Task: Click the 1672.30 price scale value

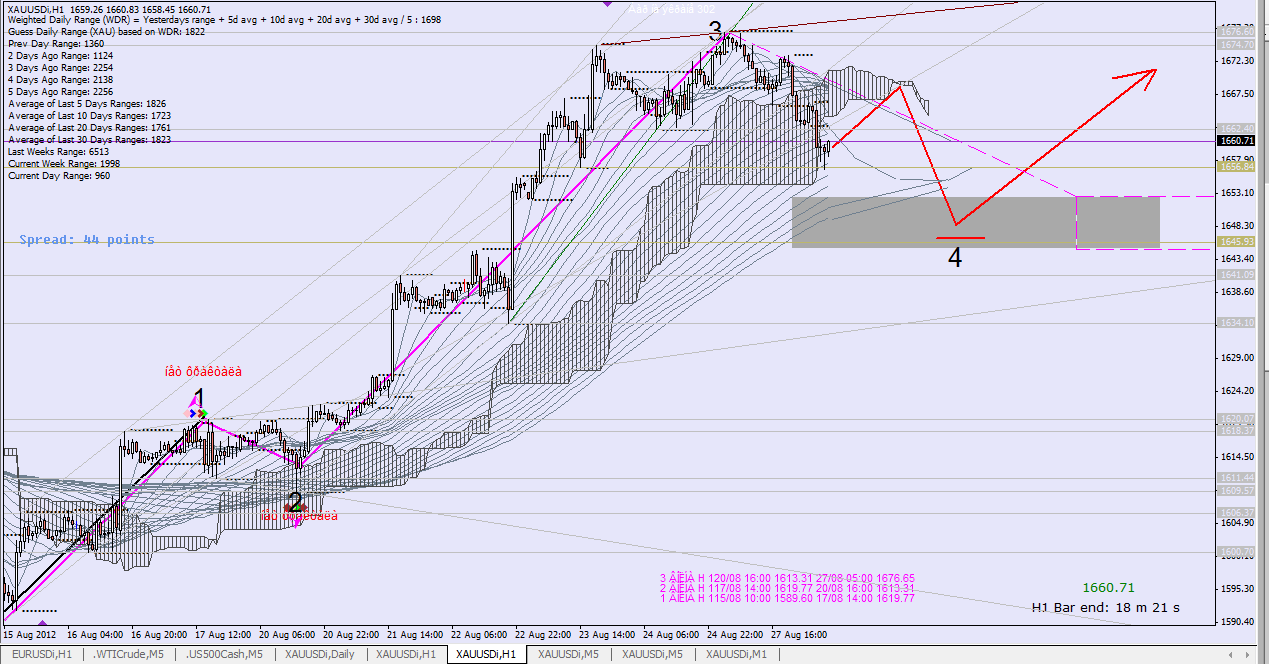Action: pos(1238,61)
